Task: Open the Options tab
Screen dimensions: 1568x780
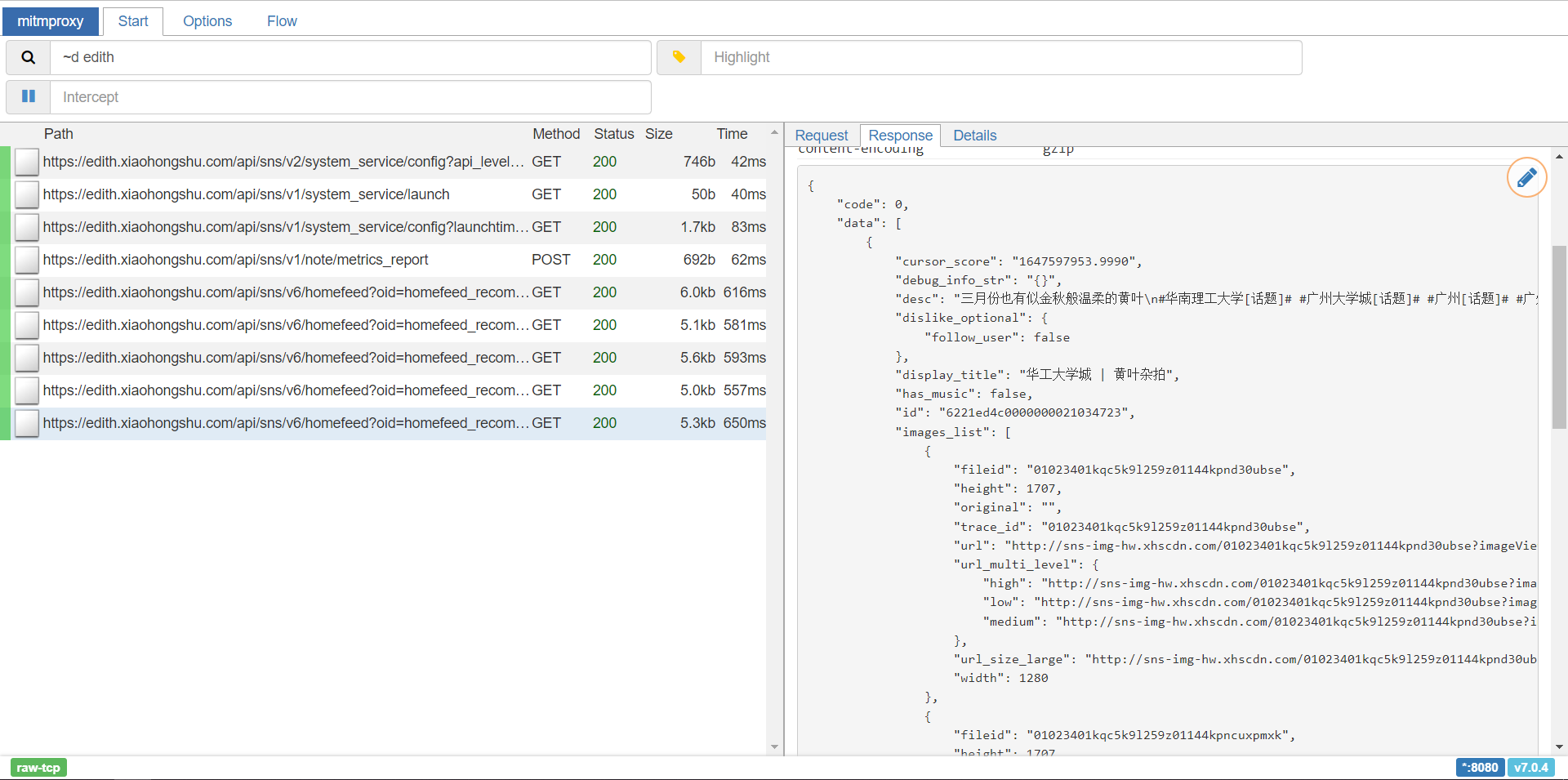Action: (x=207, y=20)
